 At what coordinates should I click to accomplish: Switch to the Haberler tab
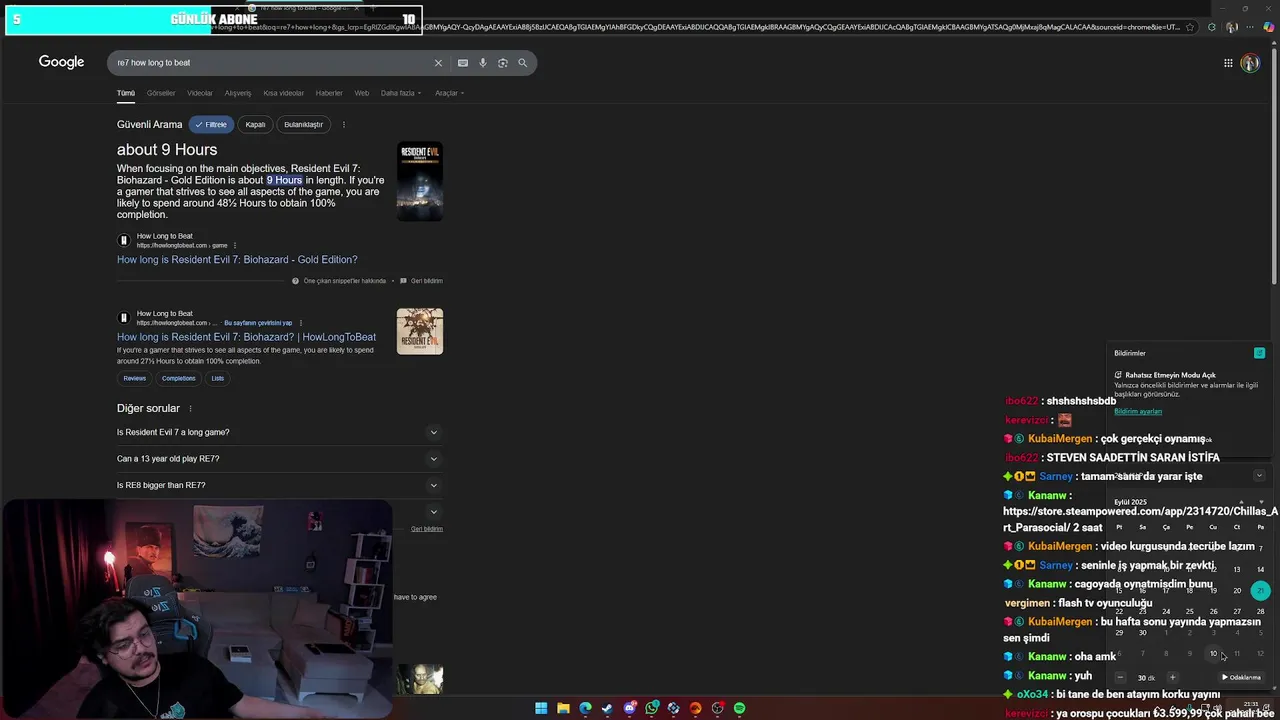coord(329,93)
